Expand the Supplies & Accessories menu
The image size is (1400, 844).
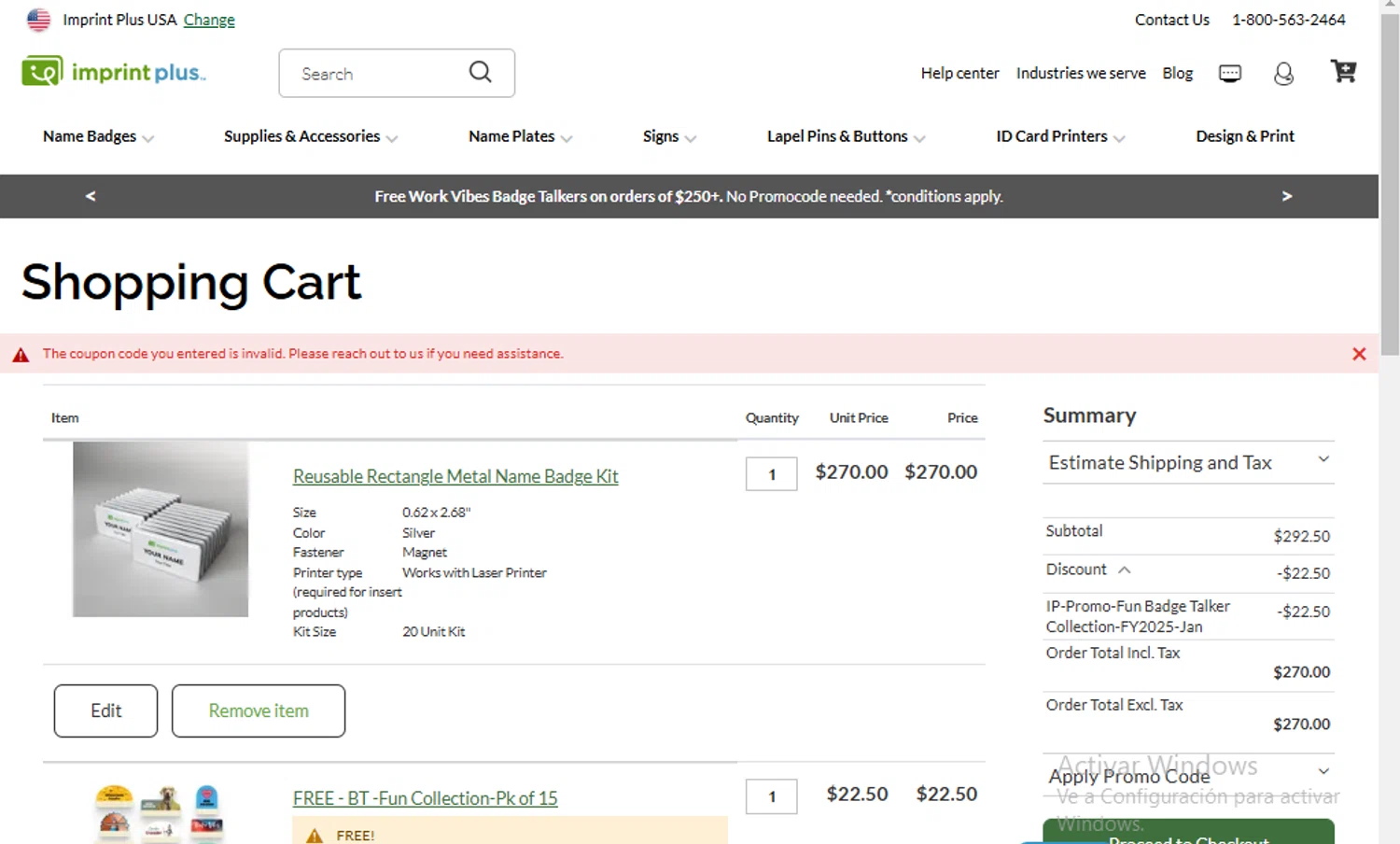(x=311, y=136)
